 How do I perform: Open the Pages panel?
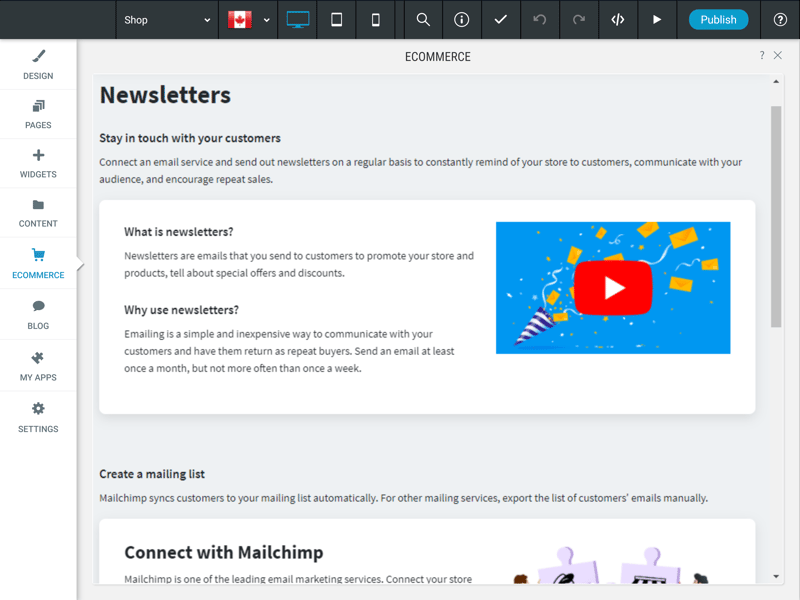click(x=38, y=114)
